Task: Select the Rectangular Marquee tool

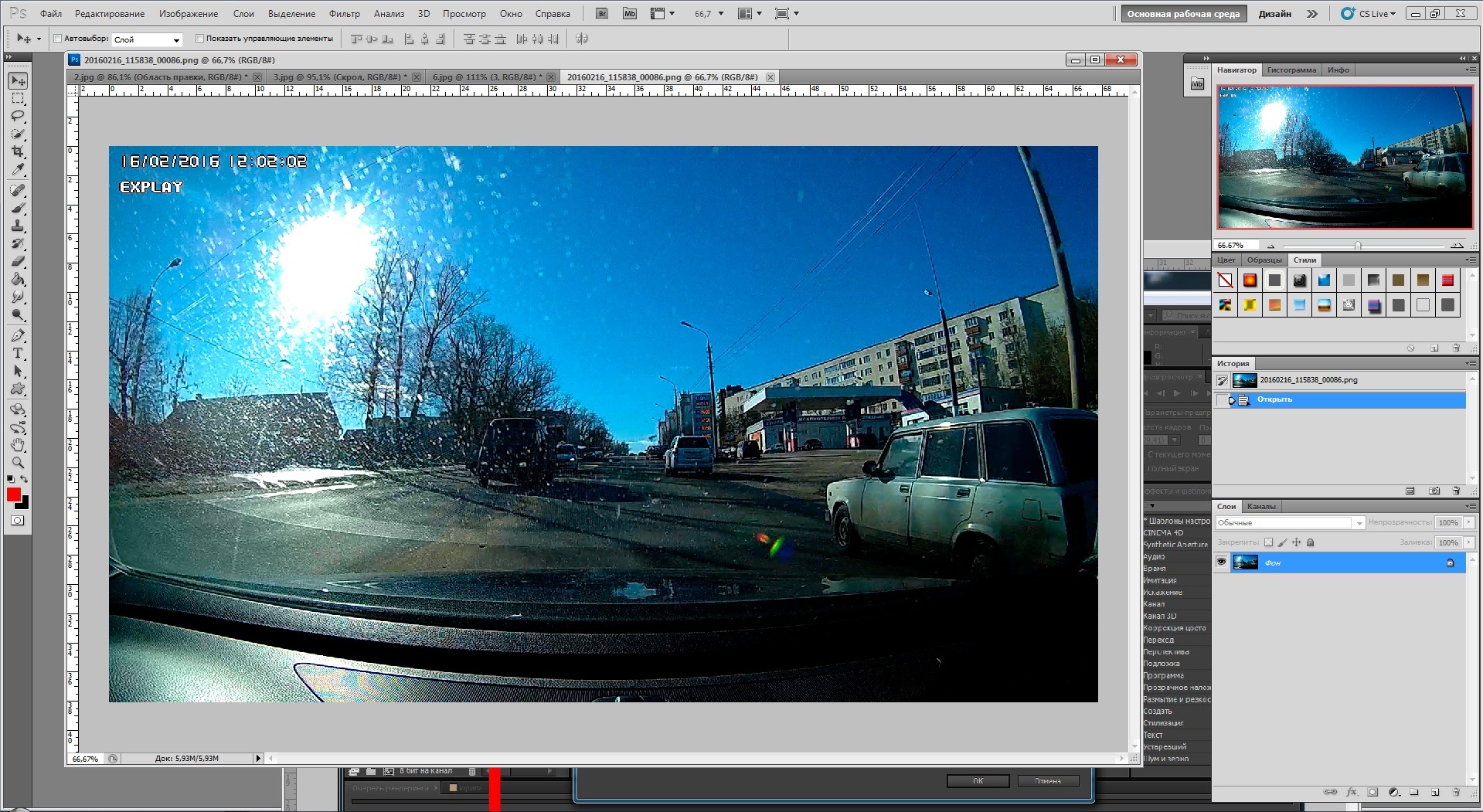Action: [x=18, y=99]
